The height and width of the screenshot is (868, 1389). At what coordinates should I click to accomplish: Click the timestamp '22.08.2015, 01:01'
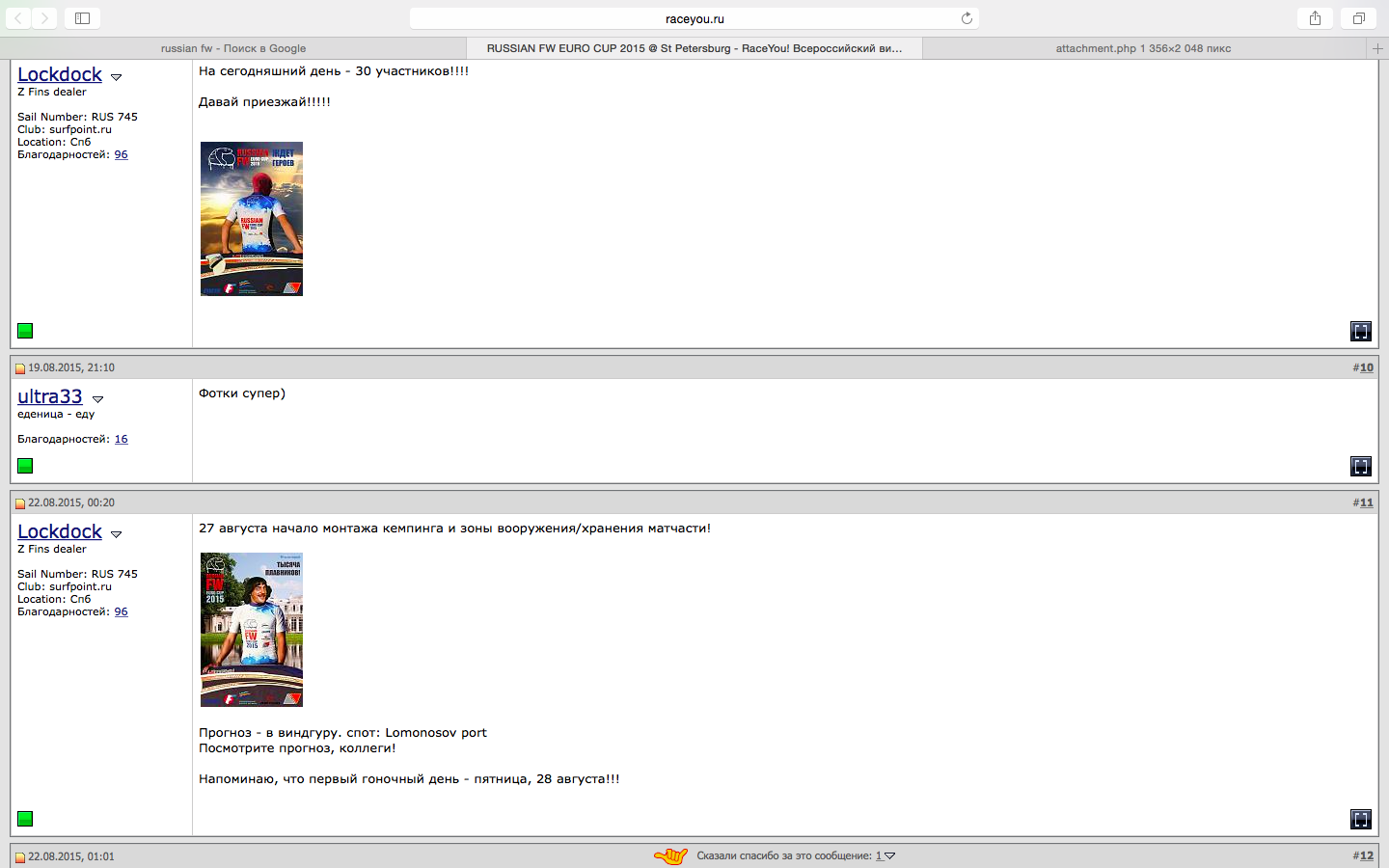[71, 856]
